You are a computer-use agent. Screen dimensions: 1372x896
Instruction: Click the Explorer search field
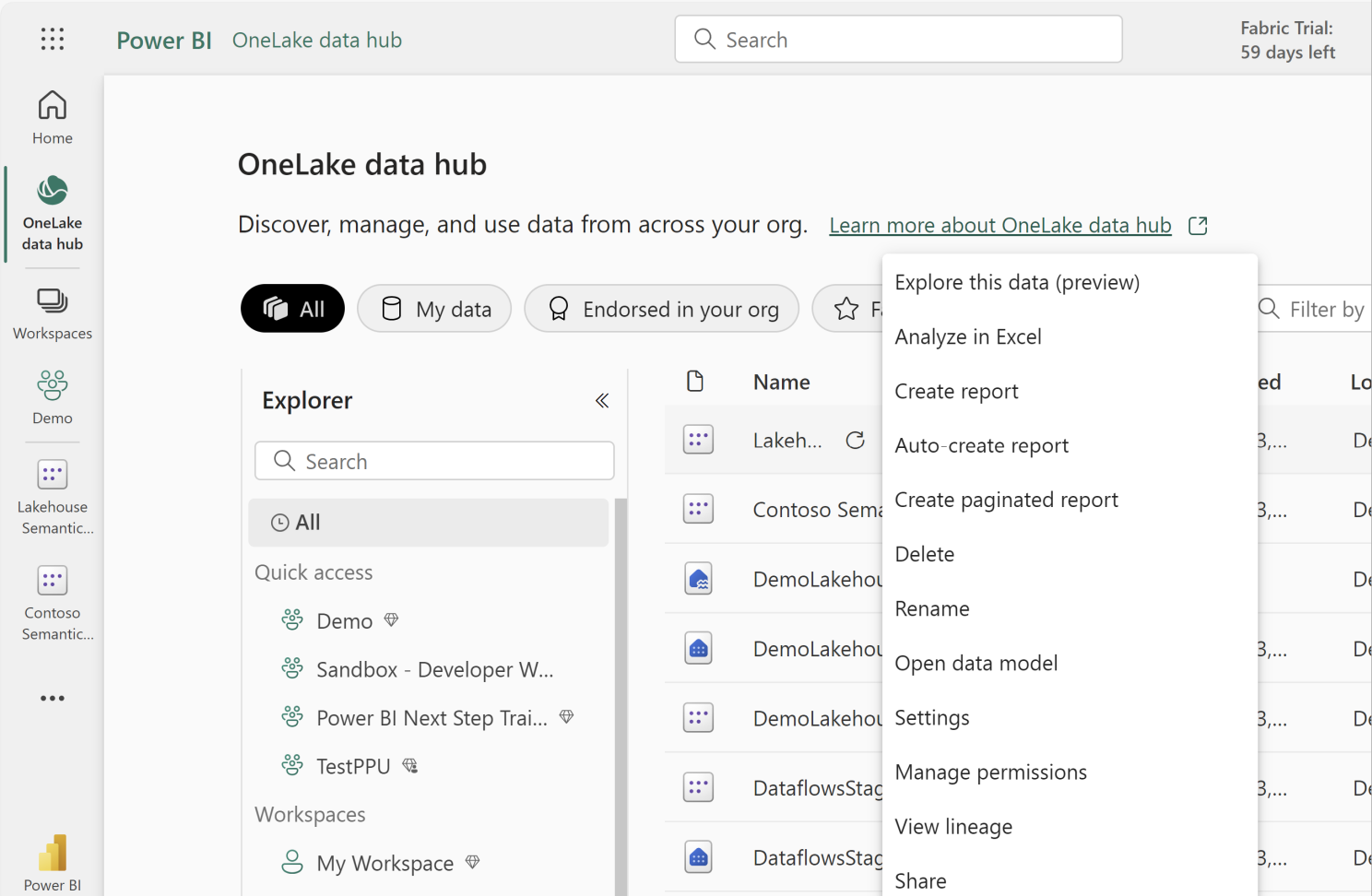[434, 461]
